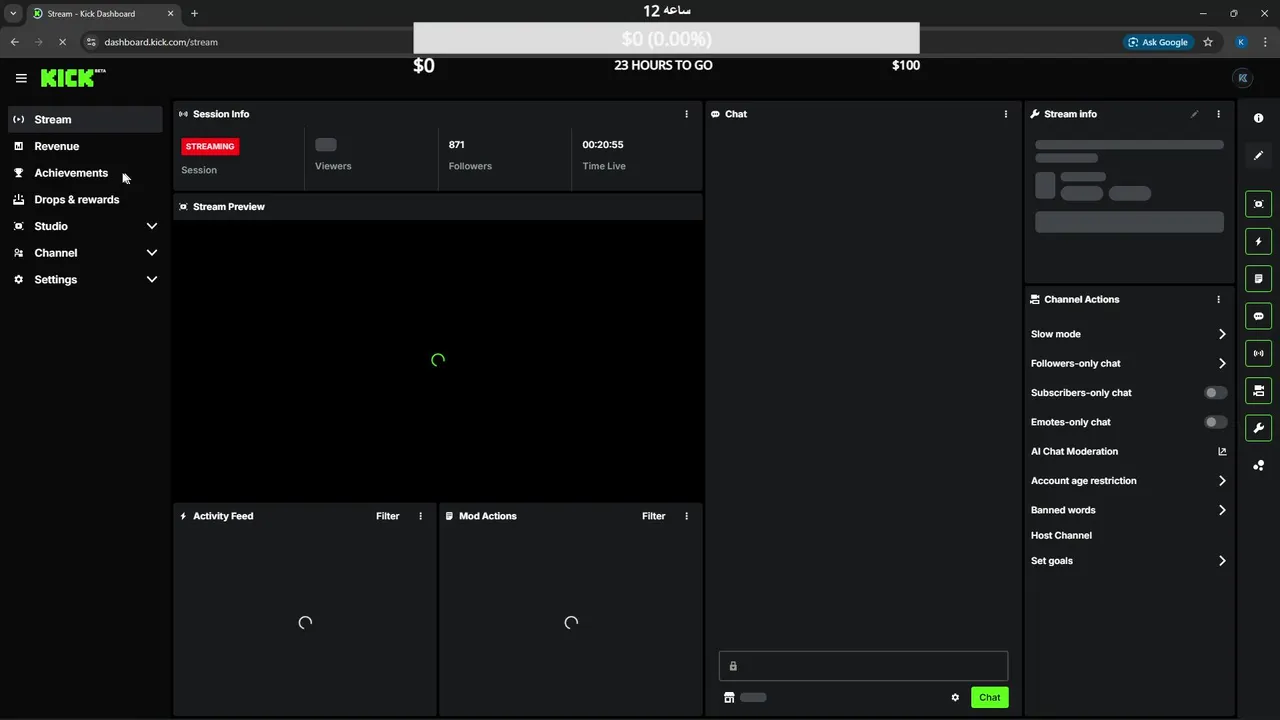Open Set goals chevron
Screen dimensions: 1280x720
[x=1222, y=561]
